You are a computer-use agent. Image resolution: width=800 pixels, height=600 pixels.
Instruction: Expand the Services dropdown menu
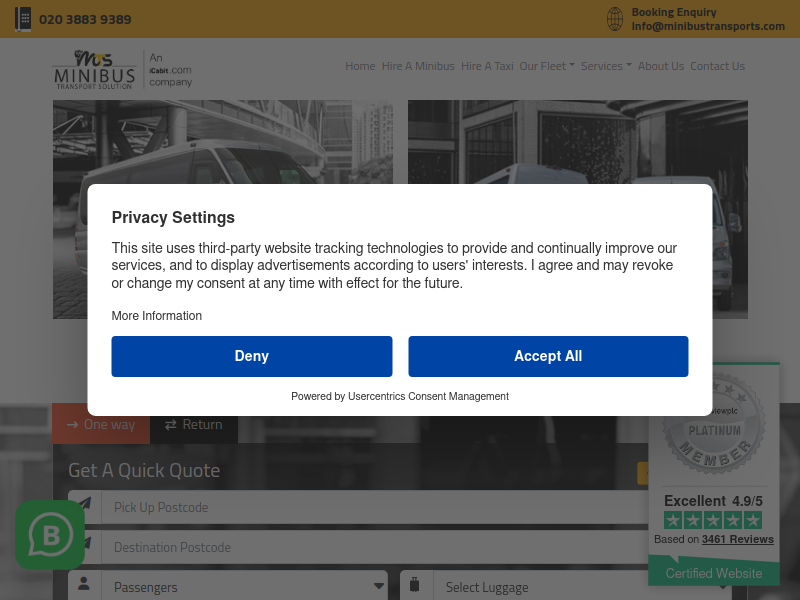[x=606, y=66]
